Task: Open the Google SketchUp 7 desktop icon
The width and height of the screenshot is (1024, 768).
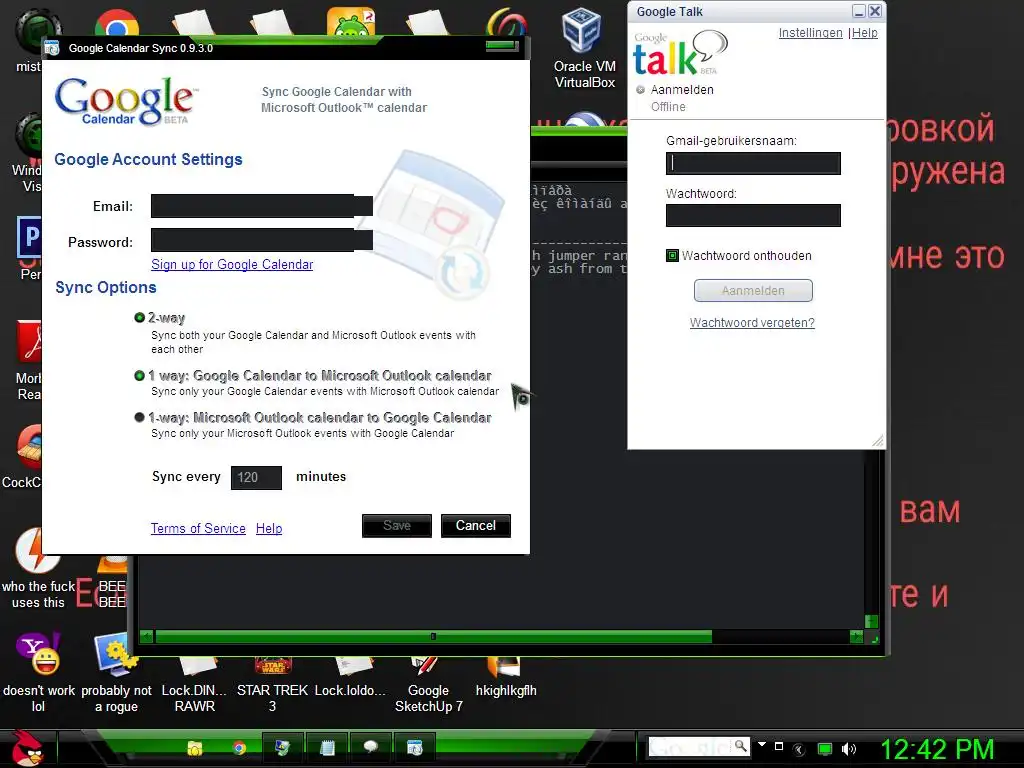Action: click(x=428, y=686)
